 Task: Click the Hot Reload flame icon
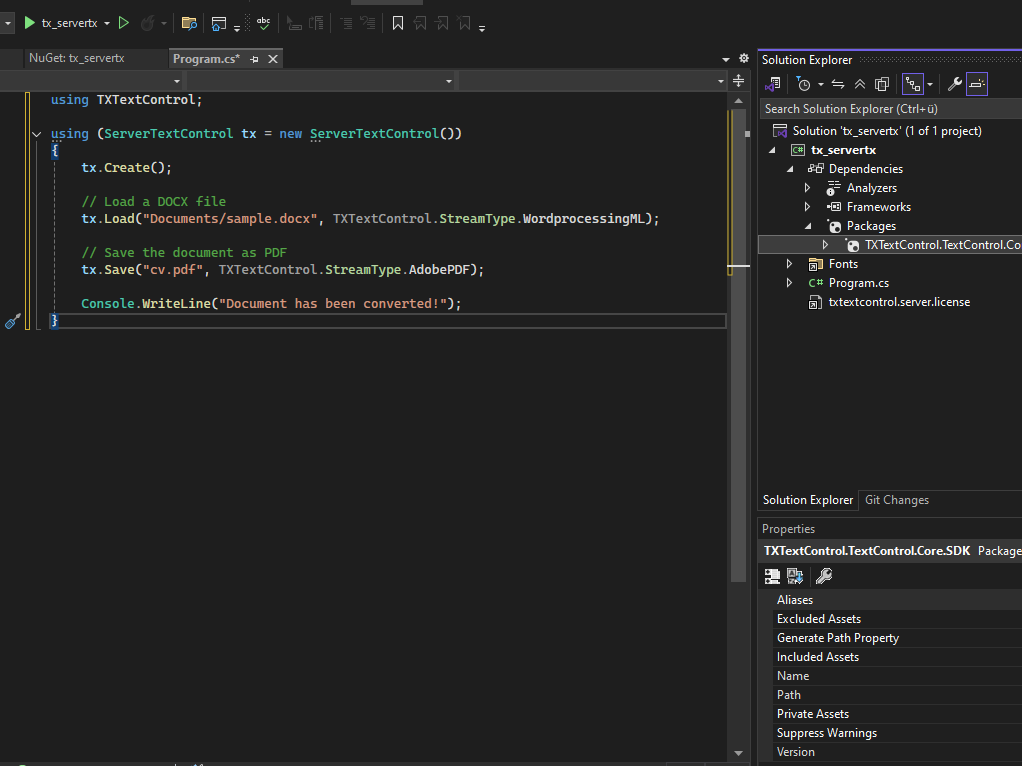tap(148, 23)
